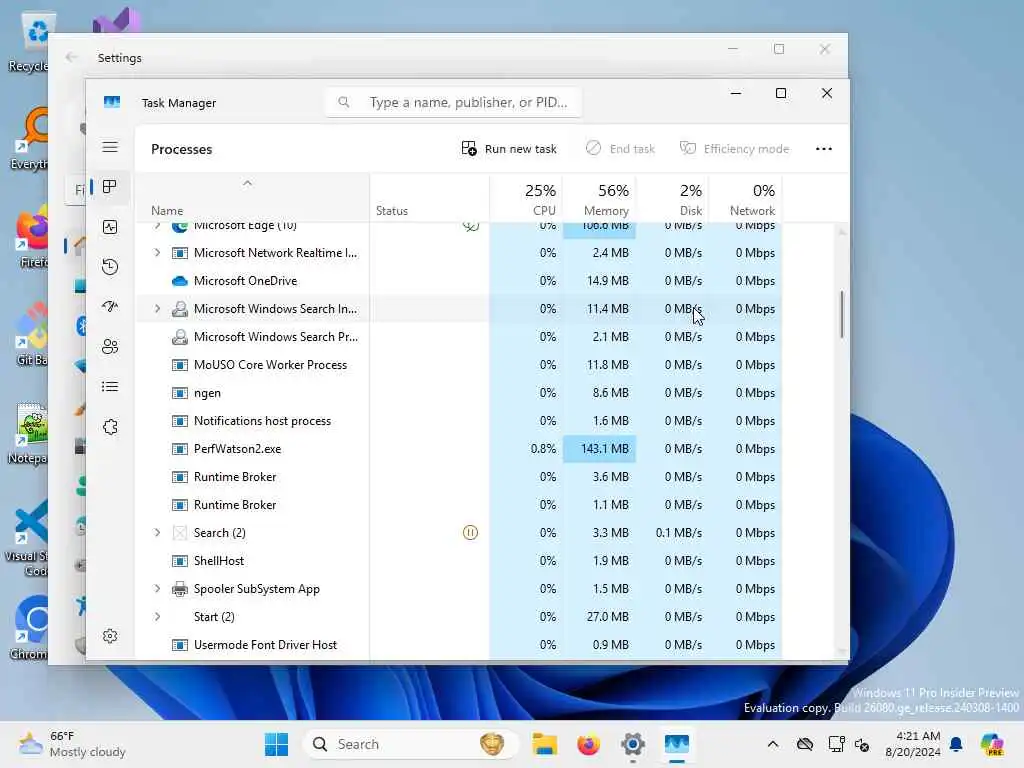Expand Microsoft Network Realtime process group
The image size is (1024, 768).
pyautogui.click(x=157, y=253)
